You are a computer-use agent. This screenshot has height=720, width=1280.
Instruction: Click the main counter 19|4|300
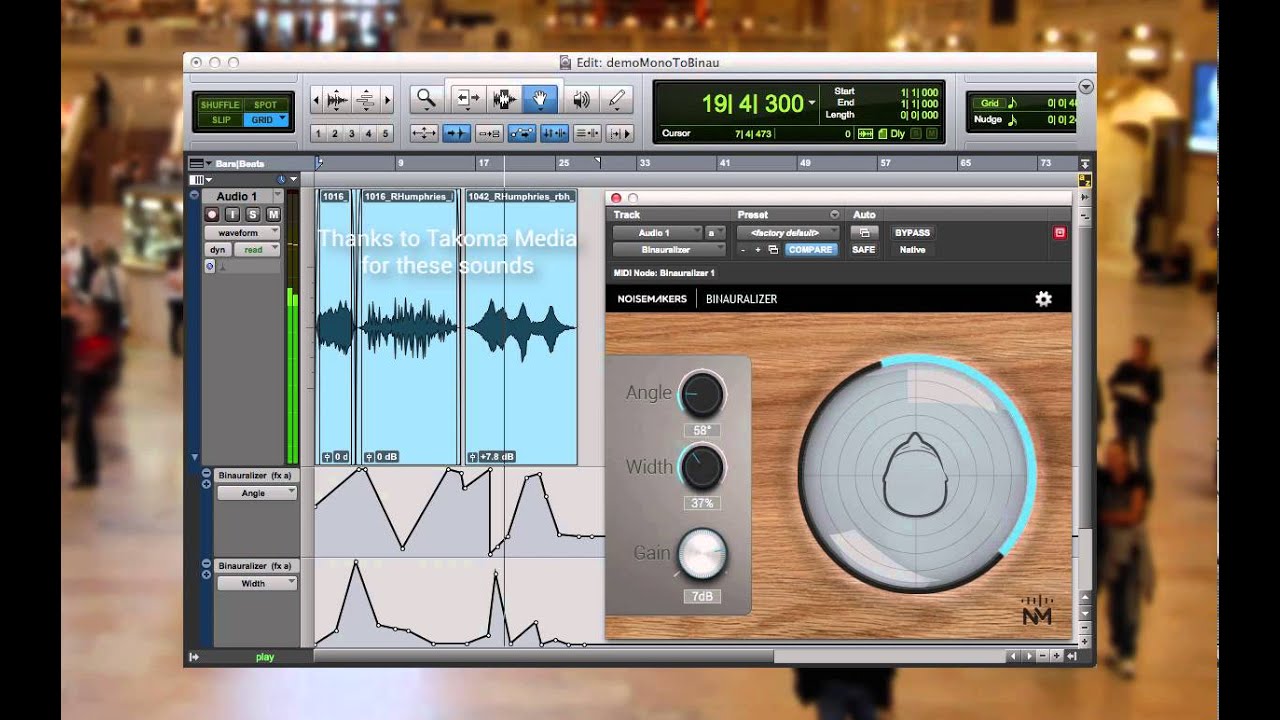pyautogui.click(x=752, y=103)
